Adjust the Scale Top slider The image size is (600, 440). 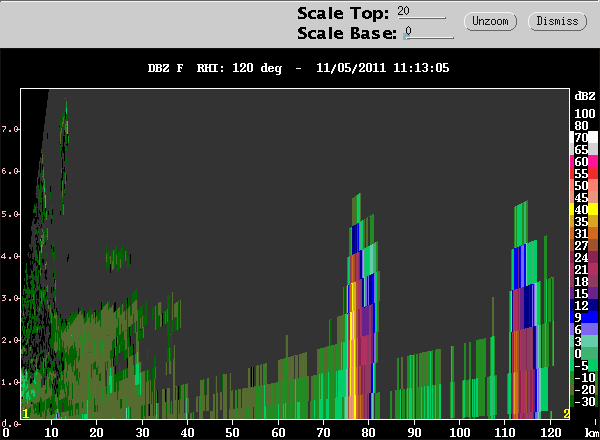[x=421, y=13]
